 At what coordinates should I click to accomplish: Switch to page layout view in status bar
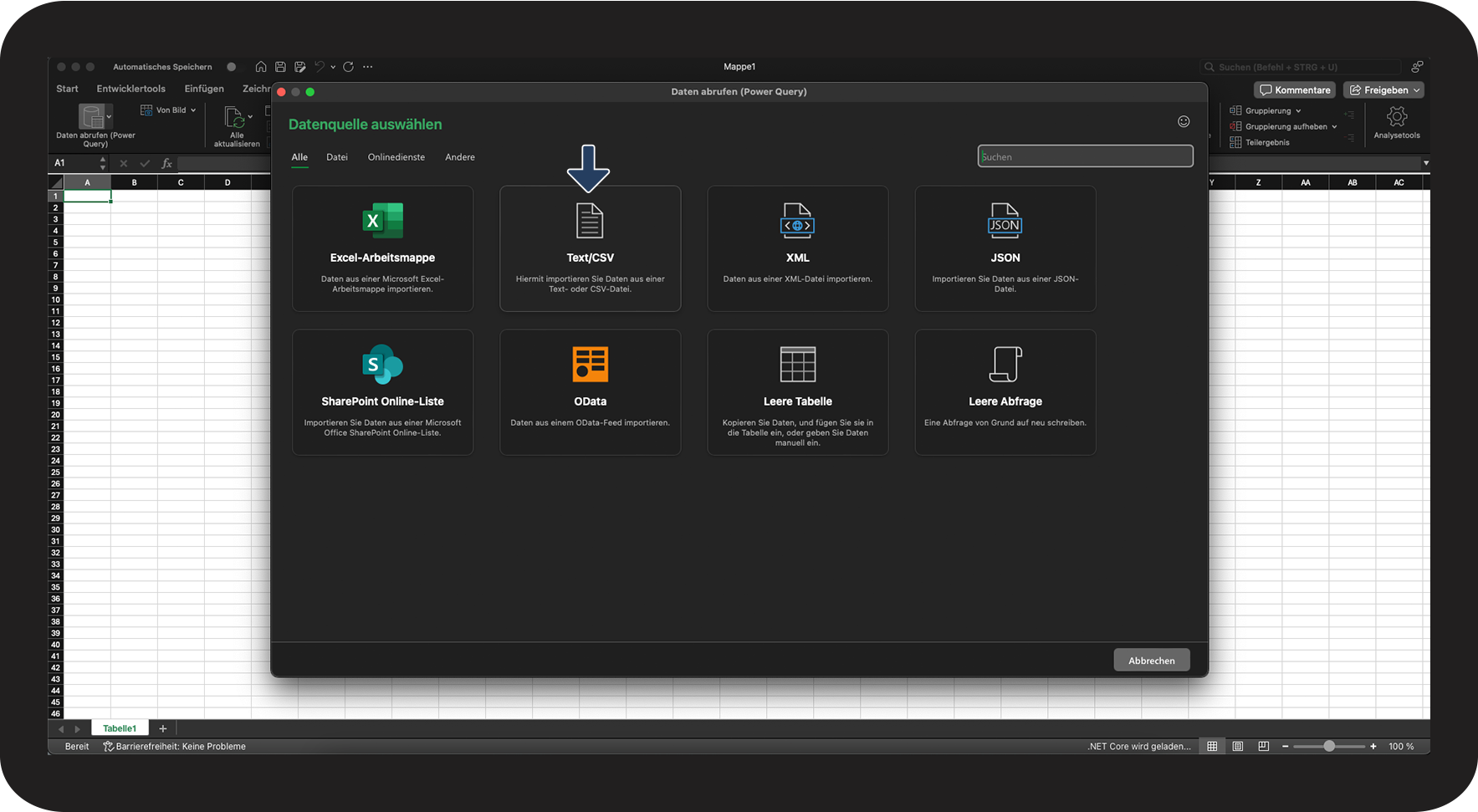(x=1238, y=746)
